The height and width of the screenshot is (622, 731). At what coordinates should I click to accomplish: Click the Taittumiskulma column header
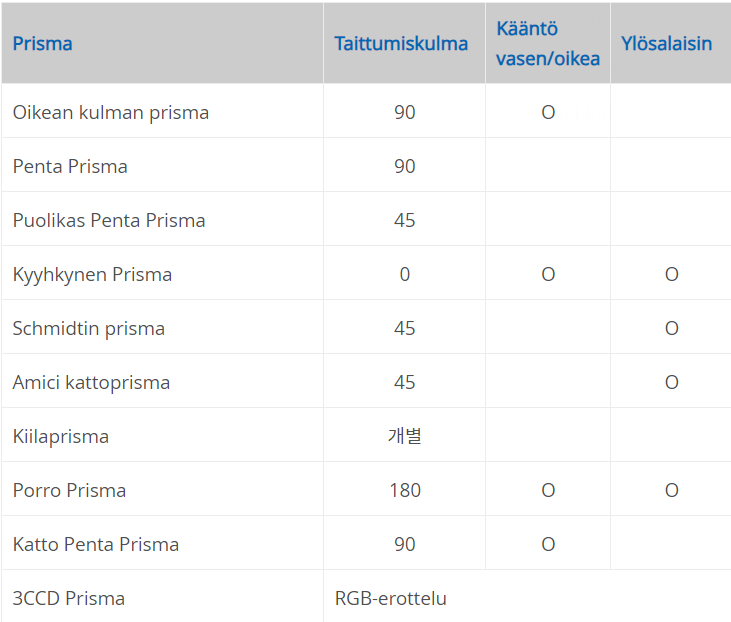401,43
